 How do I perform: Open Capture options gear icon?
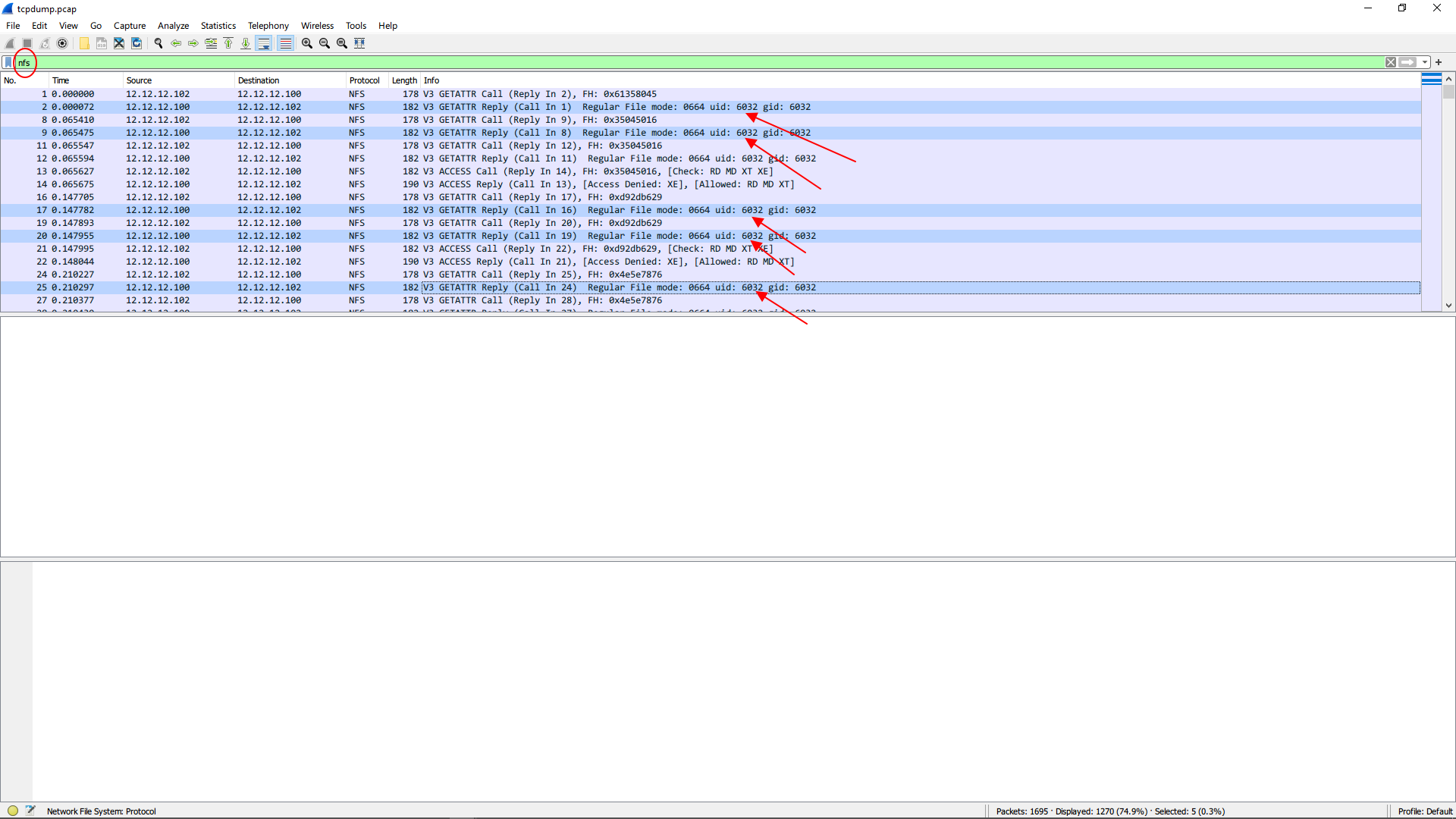[62, 43]
